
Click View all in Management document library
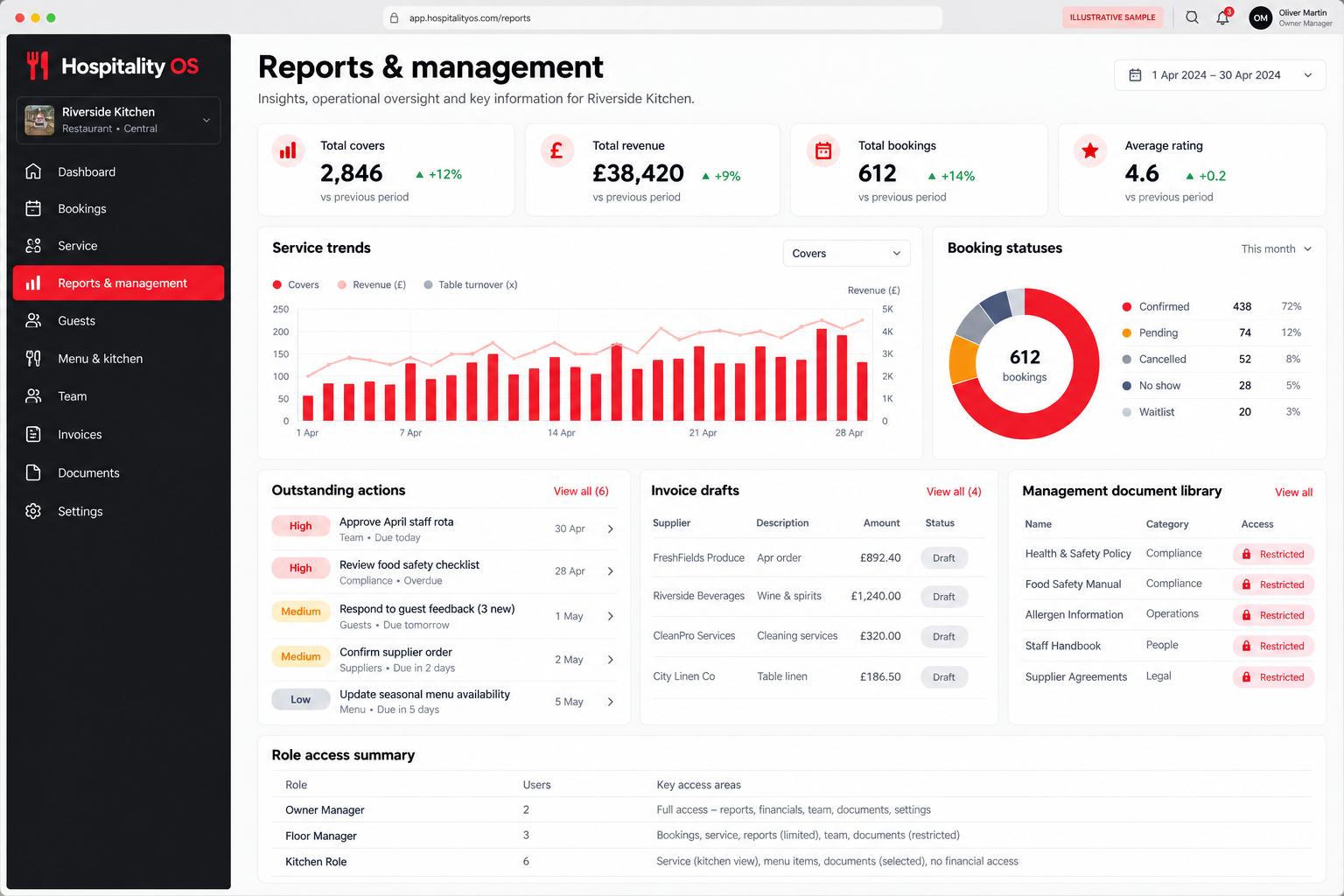[1293, 493]
